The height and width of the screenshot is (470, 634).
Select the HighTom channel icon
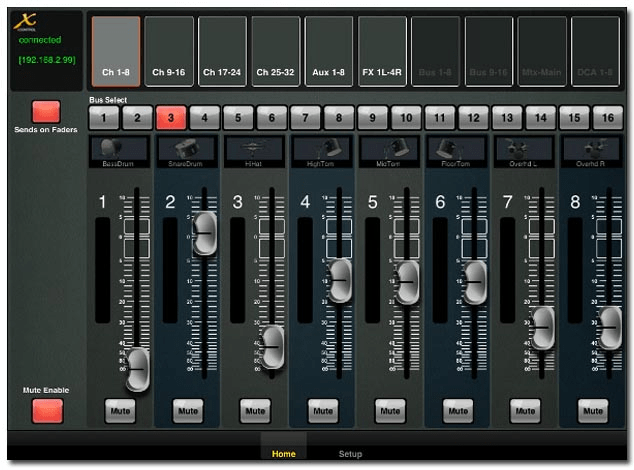pos(321,152)
